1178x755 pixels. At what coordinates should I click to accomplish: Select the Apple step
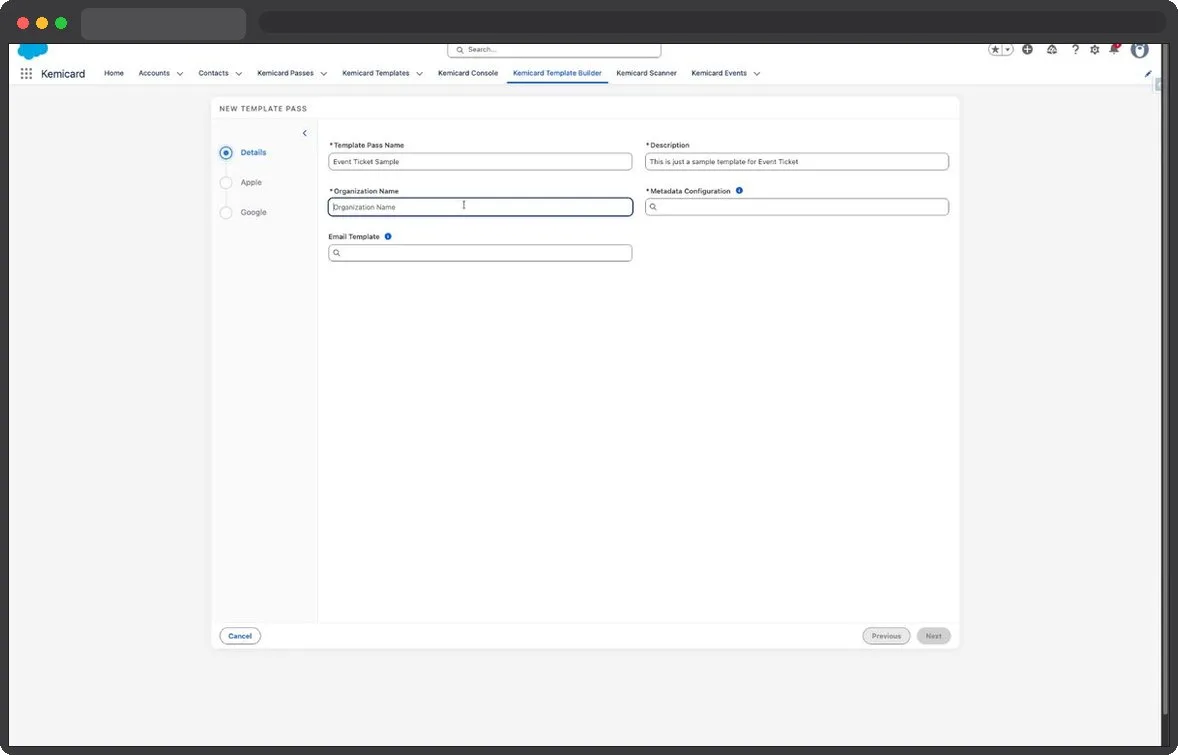tap(241, 183)
